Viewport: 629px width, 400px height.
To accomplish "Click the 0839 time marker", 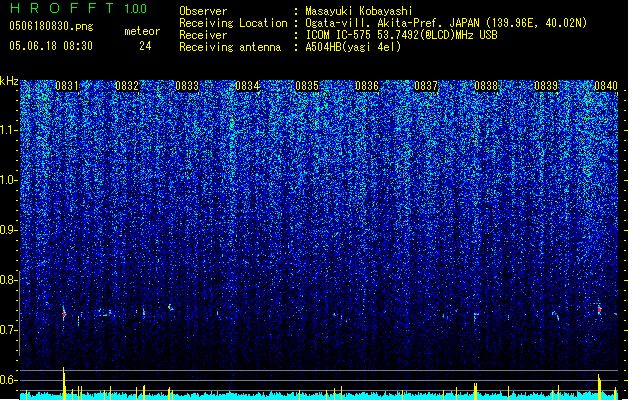I will click(546, 86).
